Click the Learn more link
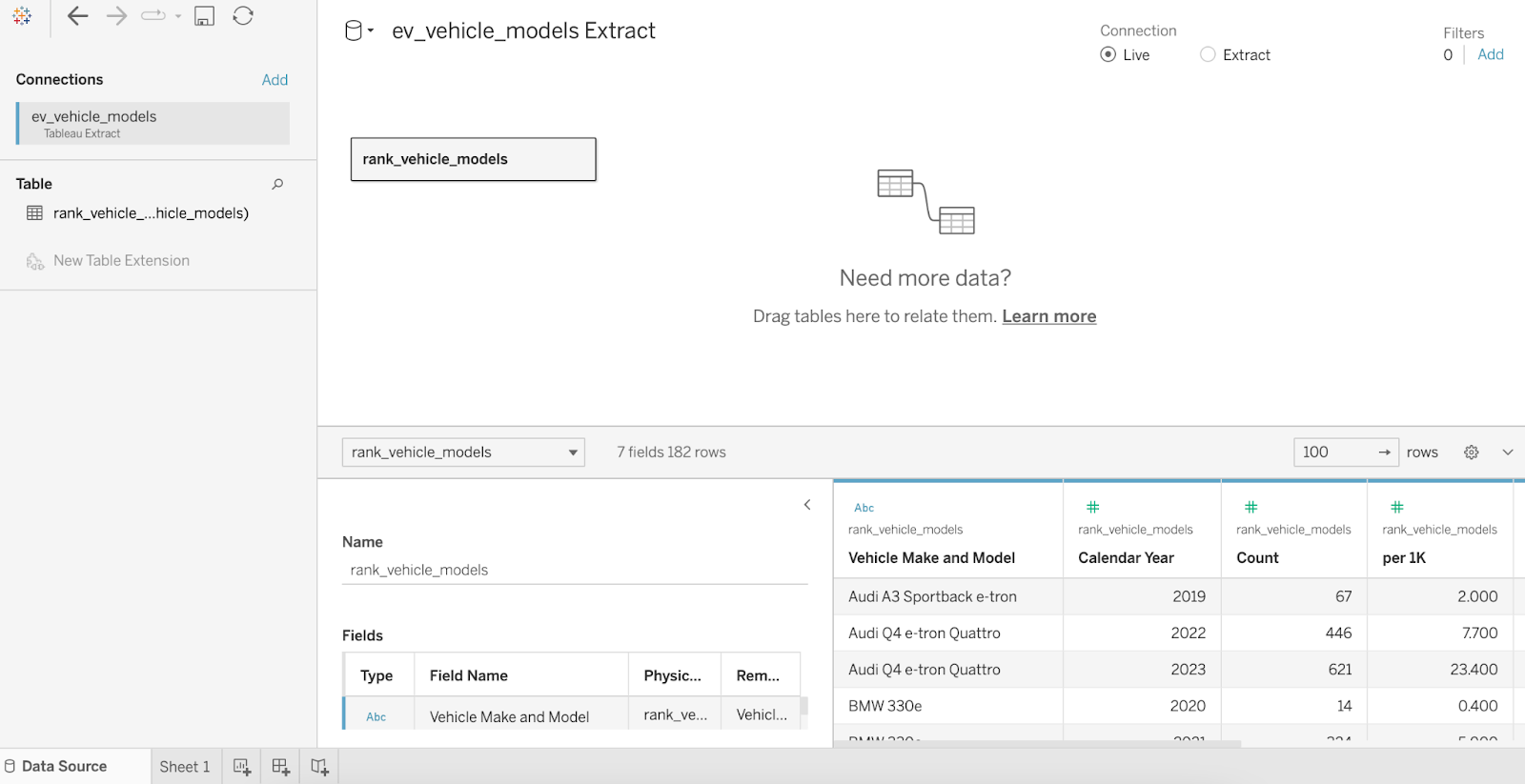 (1048, 317)
